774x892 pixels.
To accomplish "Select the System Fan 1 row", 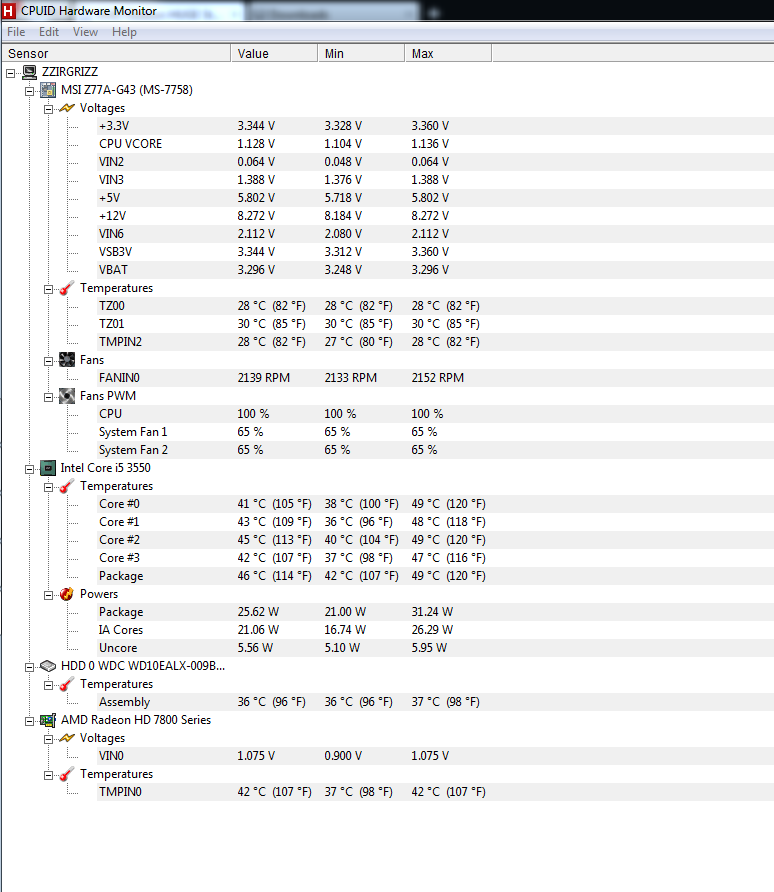I will (x=435, y=432).
